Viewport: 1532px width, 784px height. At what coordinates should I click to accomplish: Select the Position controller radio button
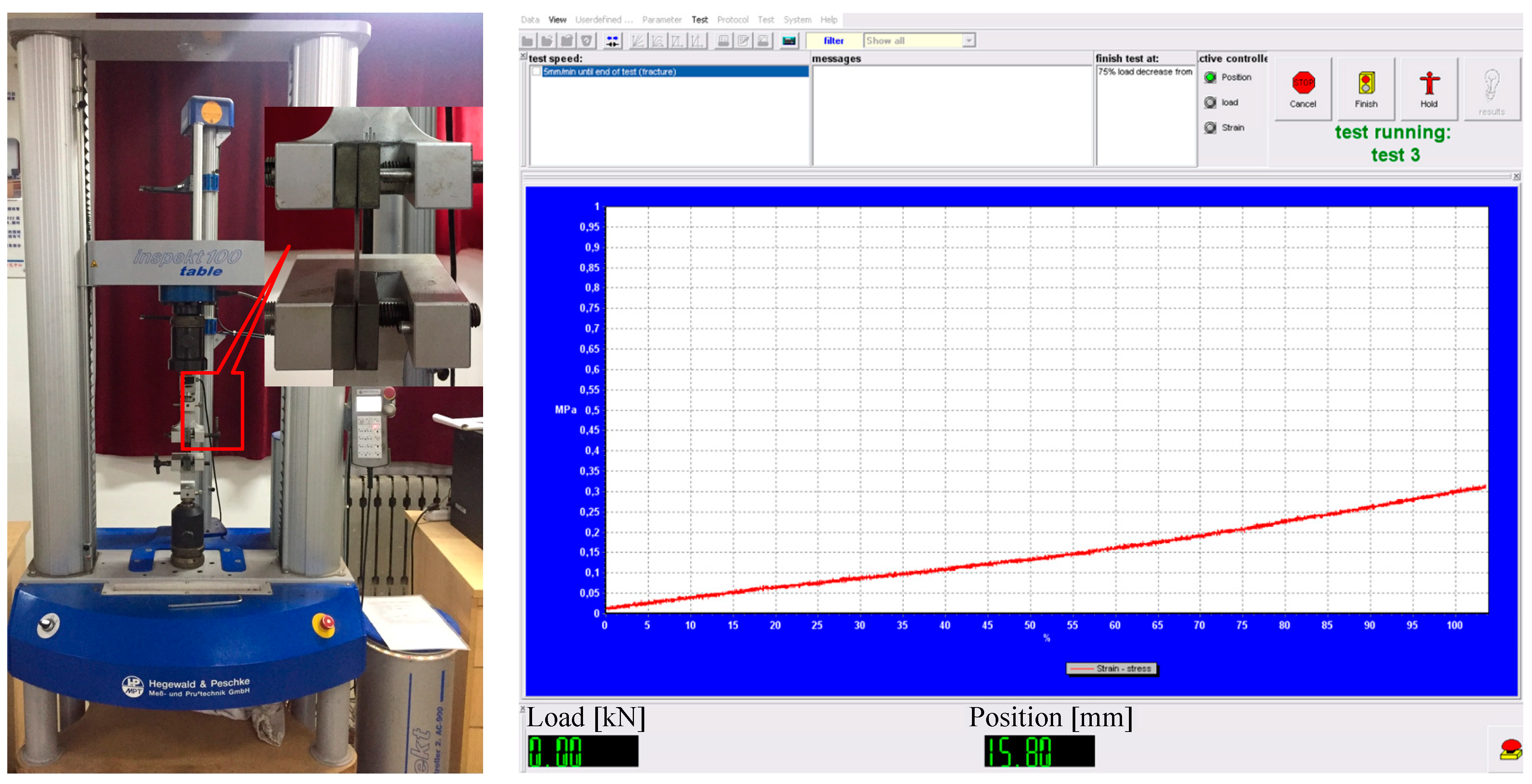tap(1210, 78)
